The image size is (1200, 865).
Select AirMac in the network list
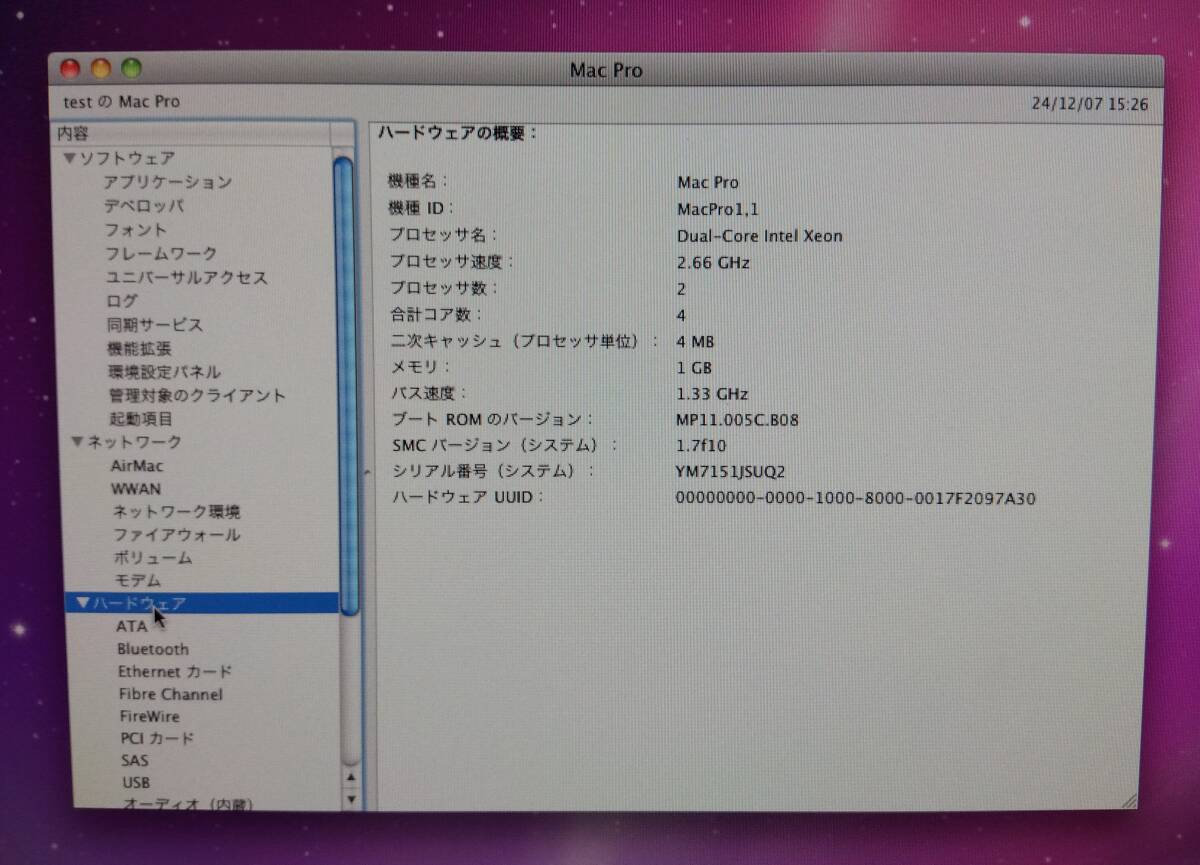click(137, 466)
